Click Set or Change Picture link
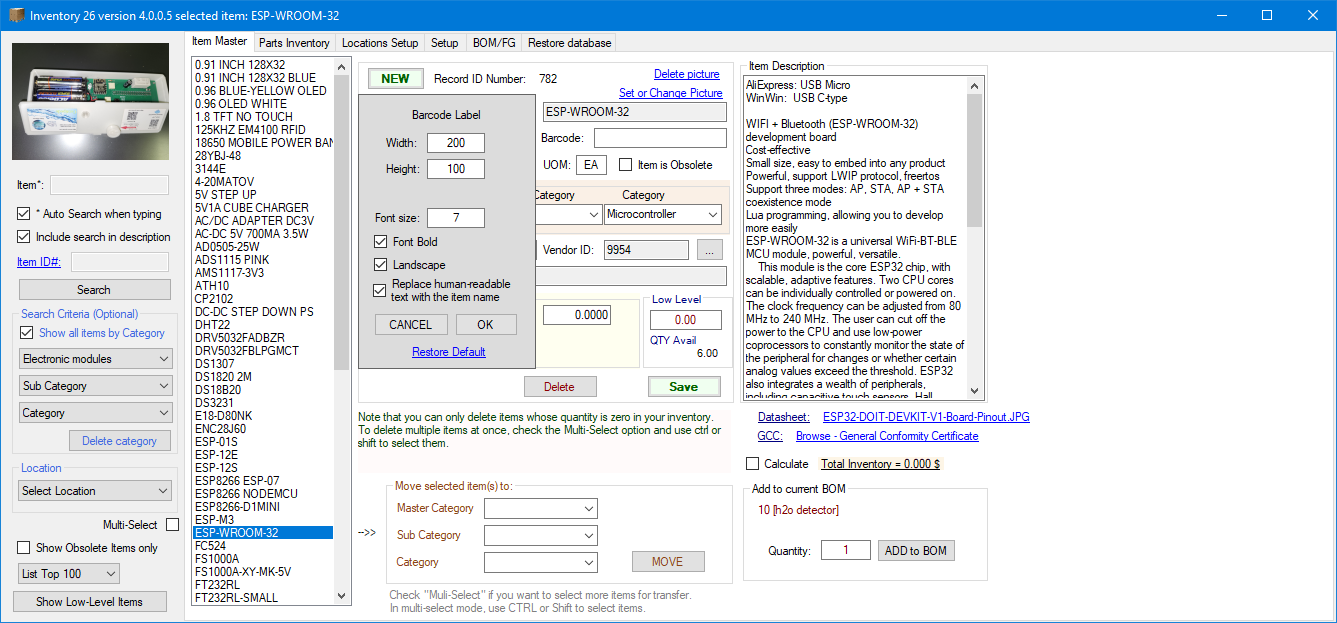 tap(671, 93)
